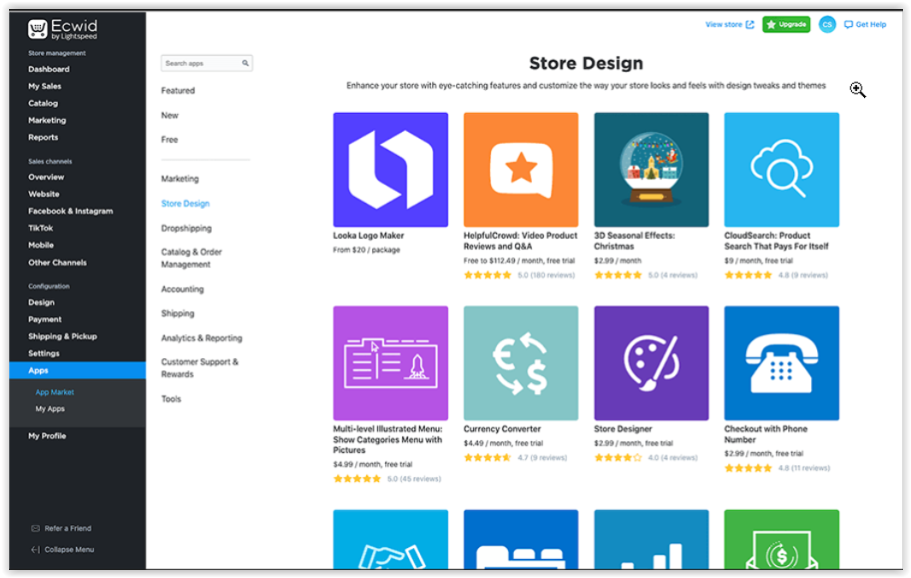Select the Dropshipping category

(186, 228)
